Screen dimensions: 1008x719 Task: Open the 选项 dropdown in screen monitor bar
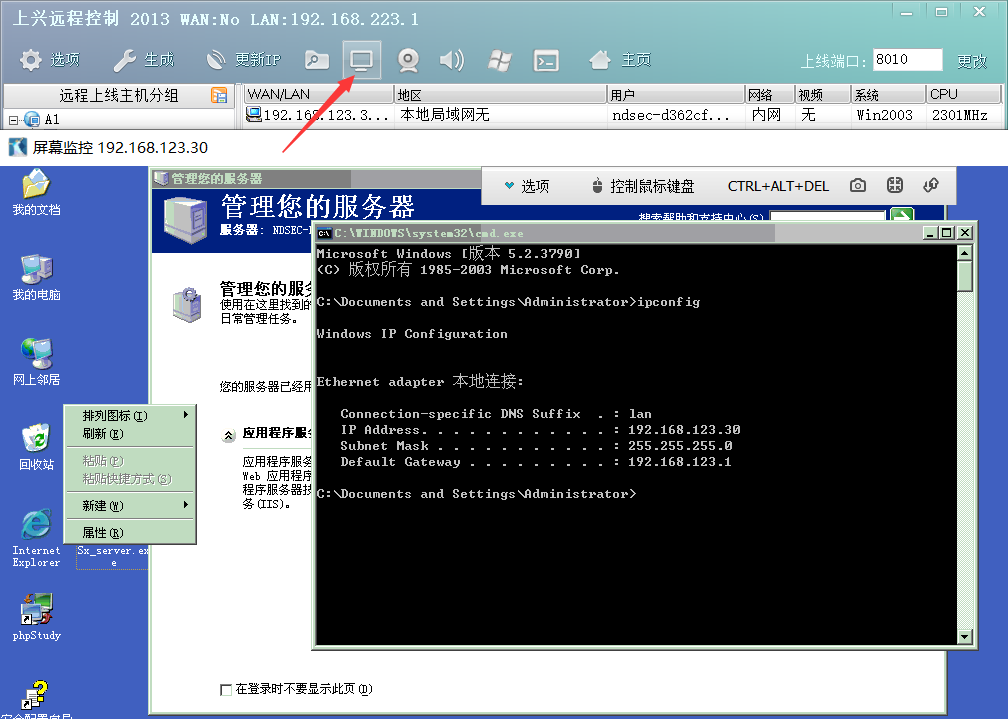526,186
